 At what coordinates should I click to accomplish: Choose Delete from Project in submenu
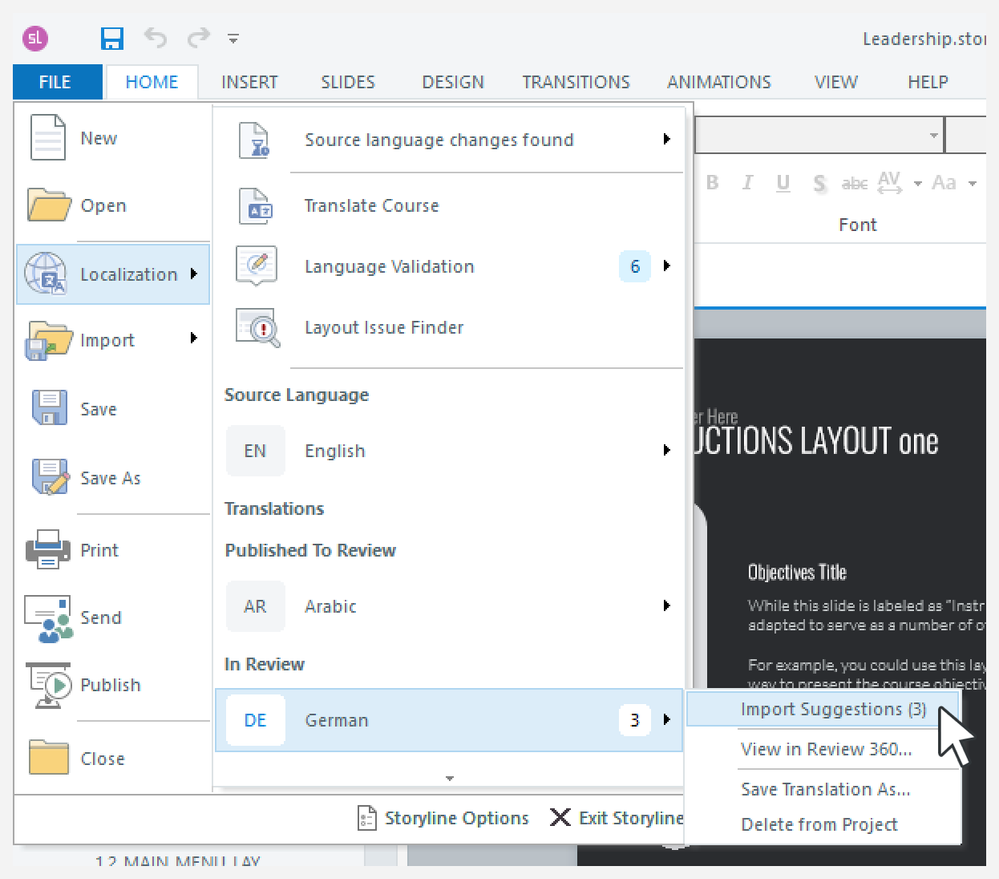click(x=819, y=825)
